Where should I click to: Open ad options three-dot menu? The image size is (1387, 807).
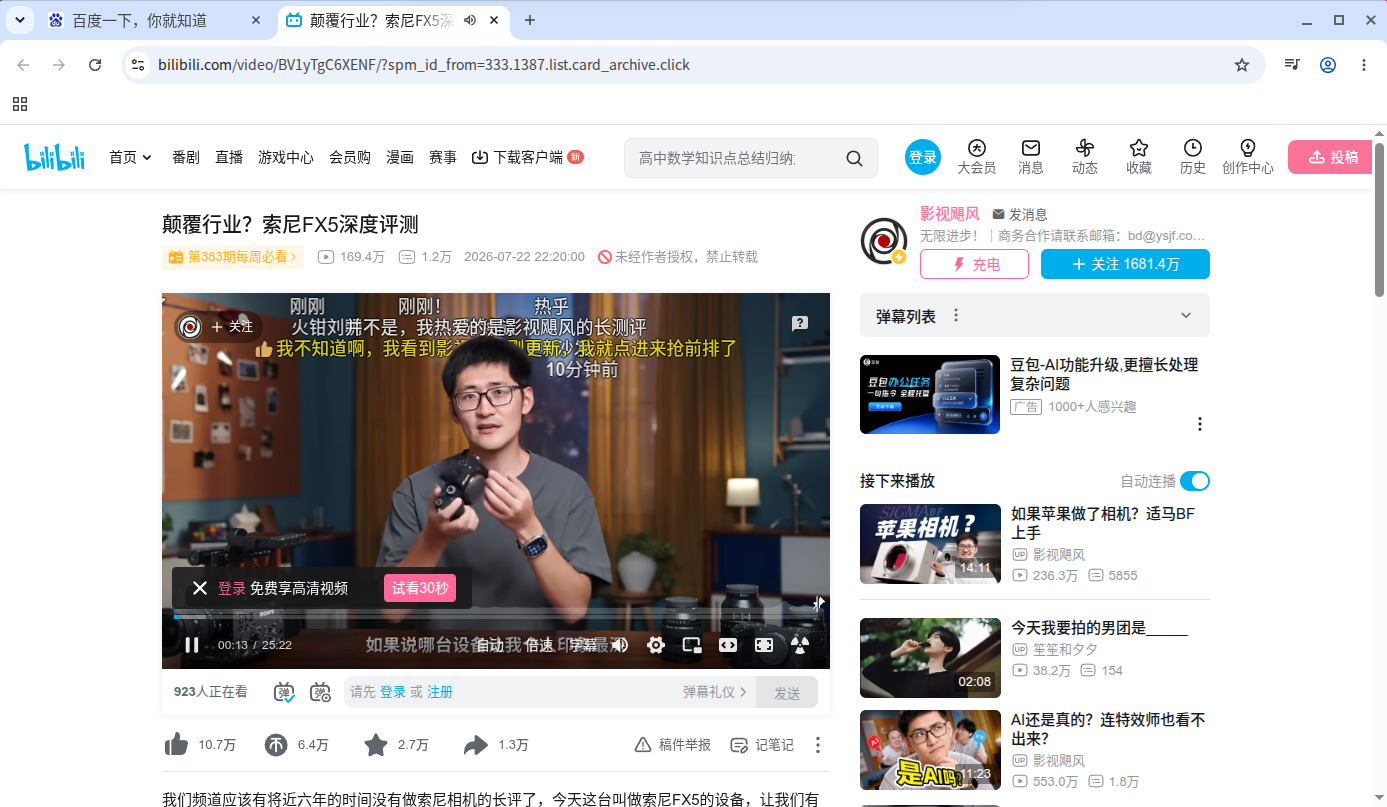[x=1200, y=424]
